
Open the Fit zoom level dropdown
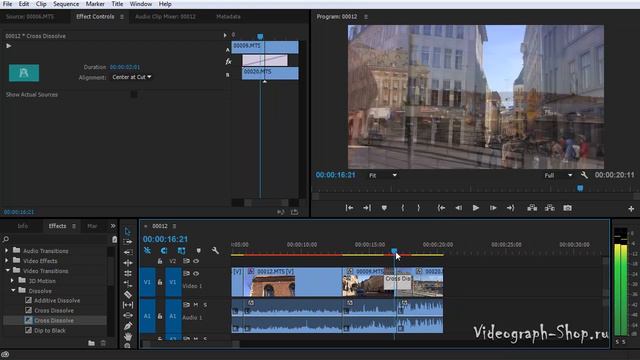click(382, 175)
